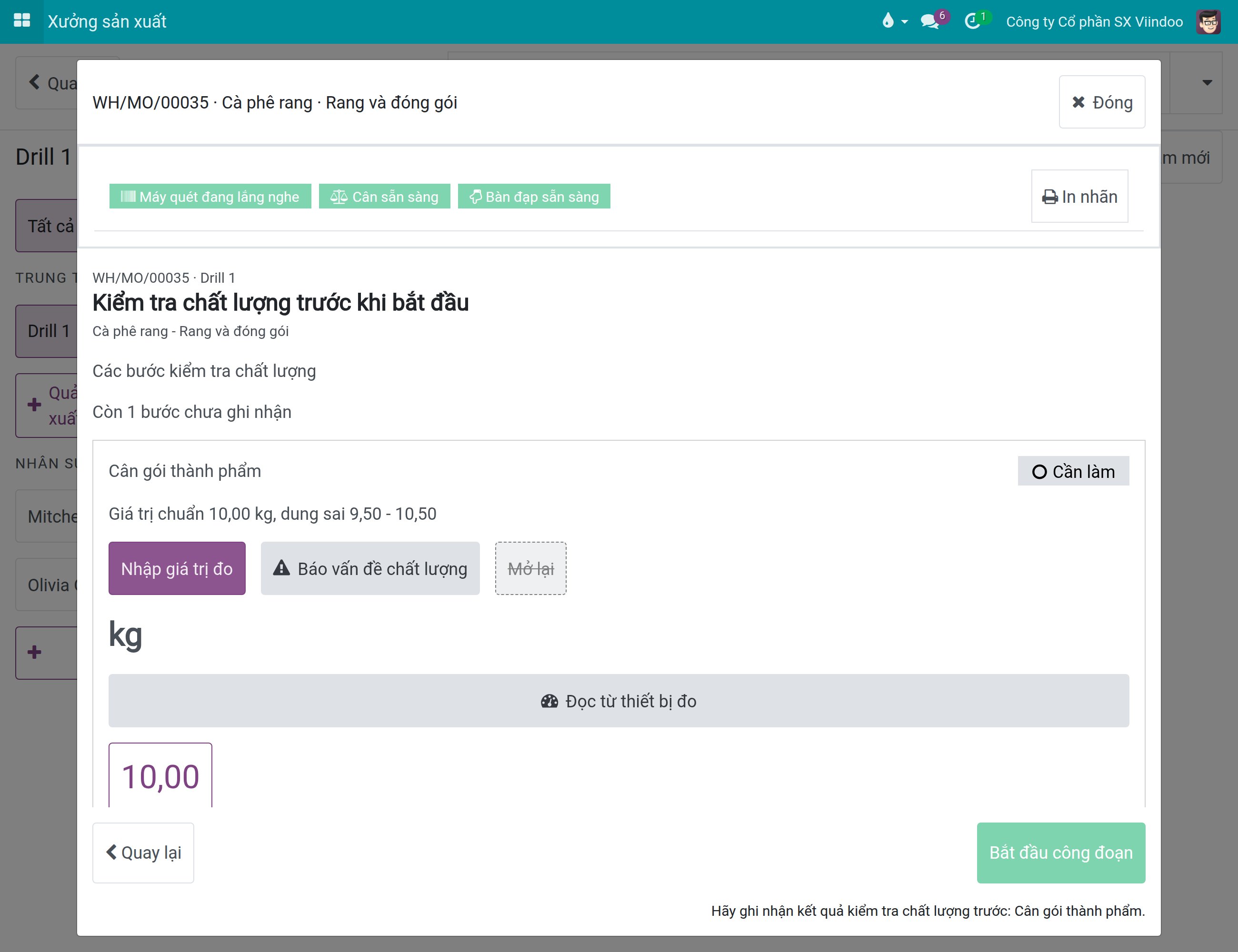Click the user avatar in the top bar
This screenshot has width=1238, height=952.
click(x=1208, y=21)
